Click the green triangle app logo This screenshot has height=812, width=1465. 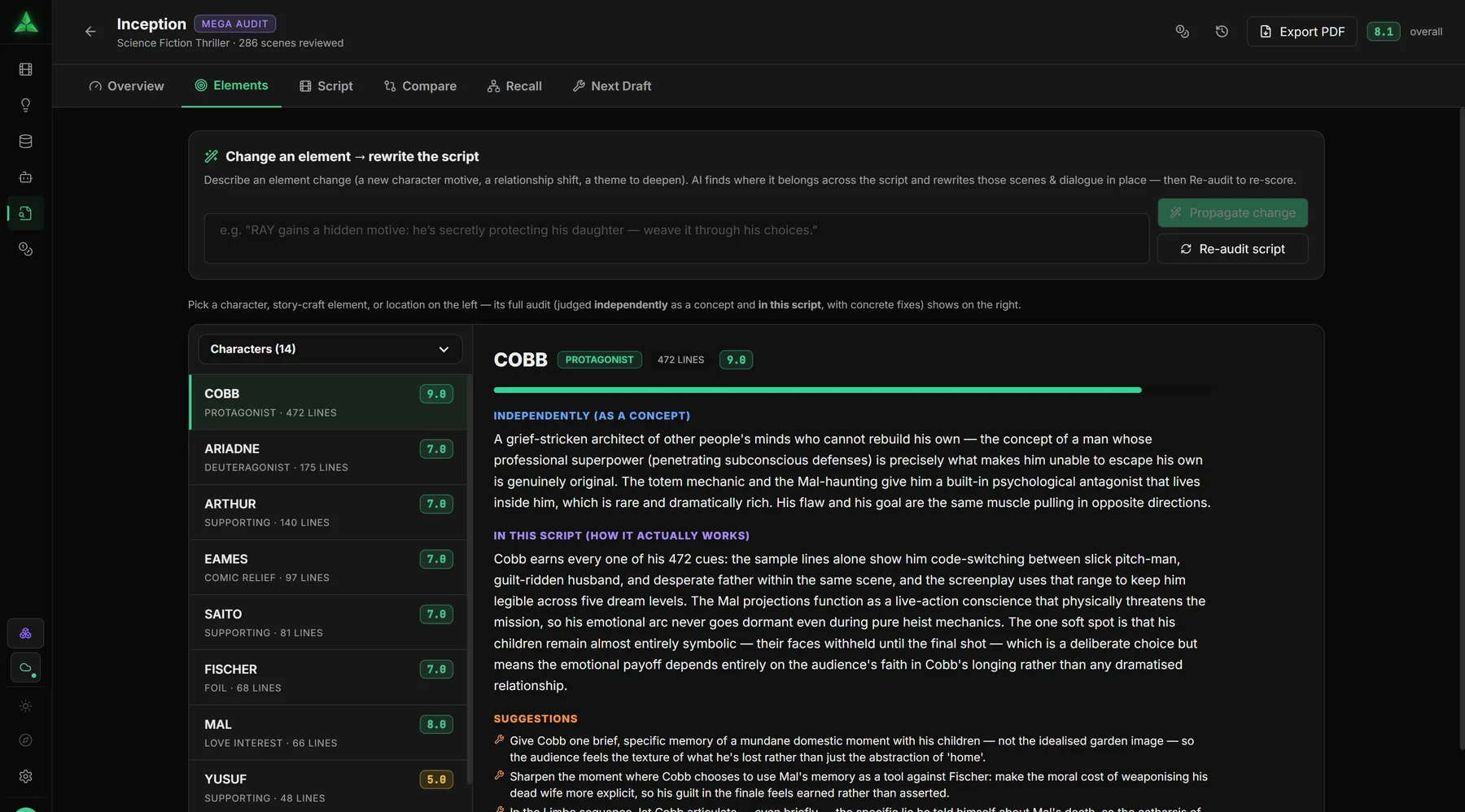(x=26, y=23)
